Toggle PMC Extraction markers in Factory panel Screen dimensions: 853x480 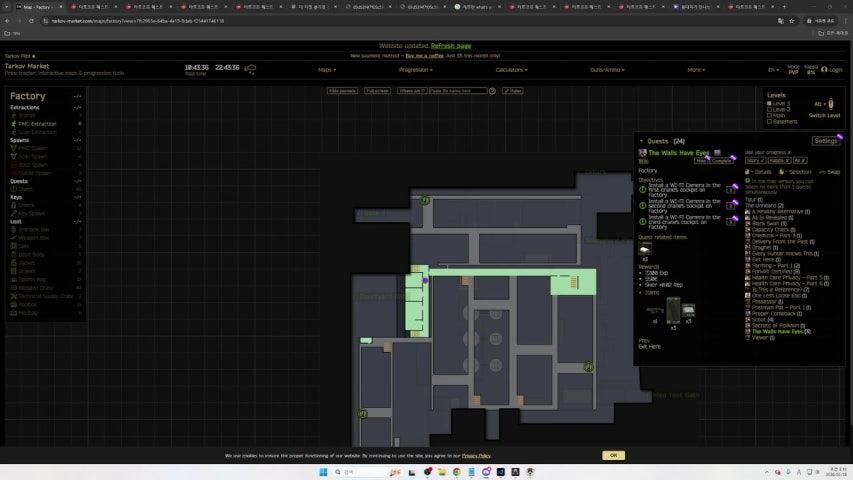click(37, 124)
